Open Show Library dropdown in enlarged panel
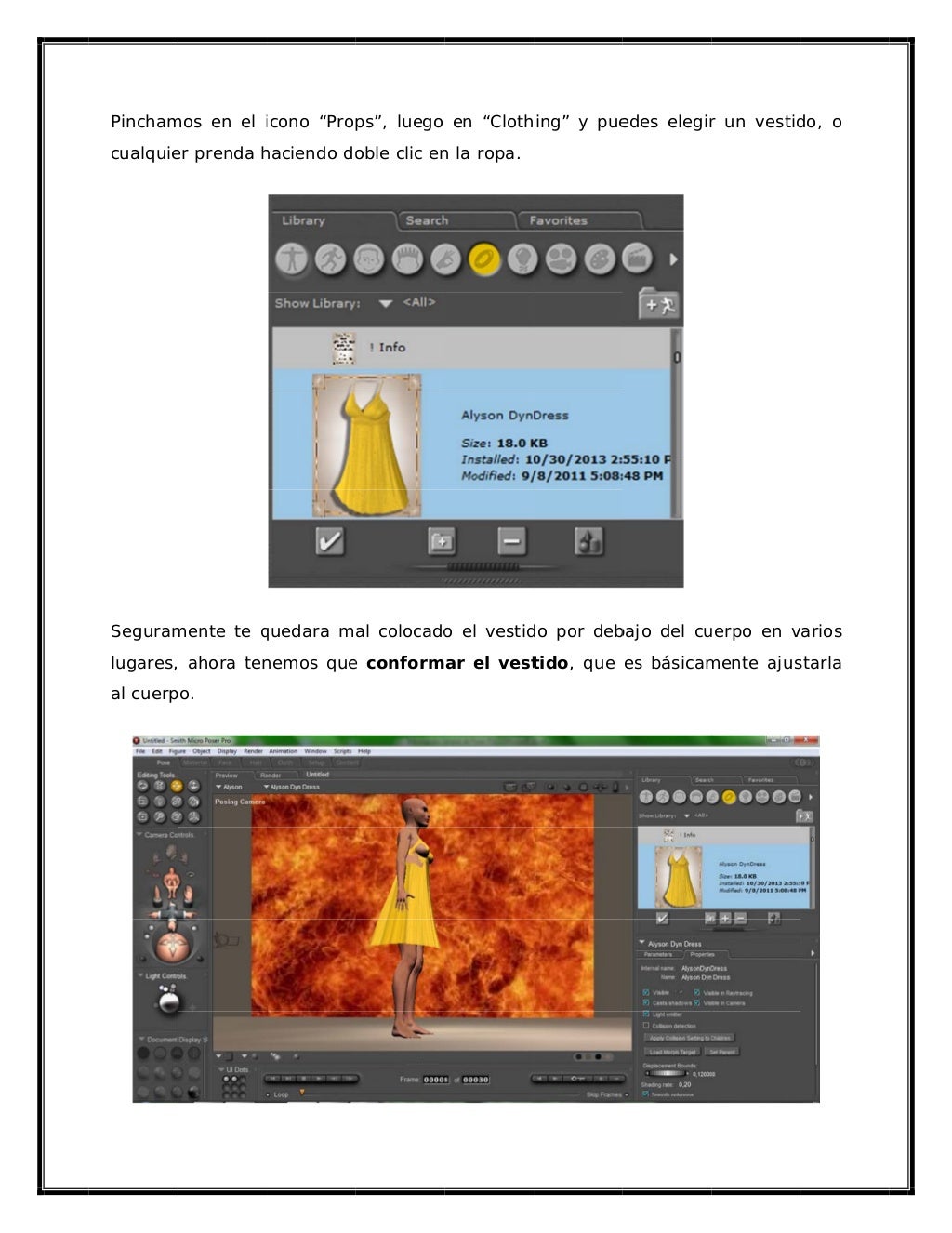Viewport: 952px width, 1233px height. 385,303
